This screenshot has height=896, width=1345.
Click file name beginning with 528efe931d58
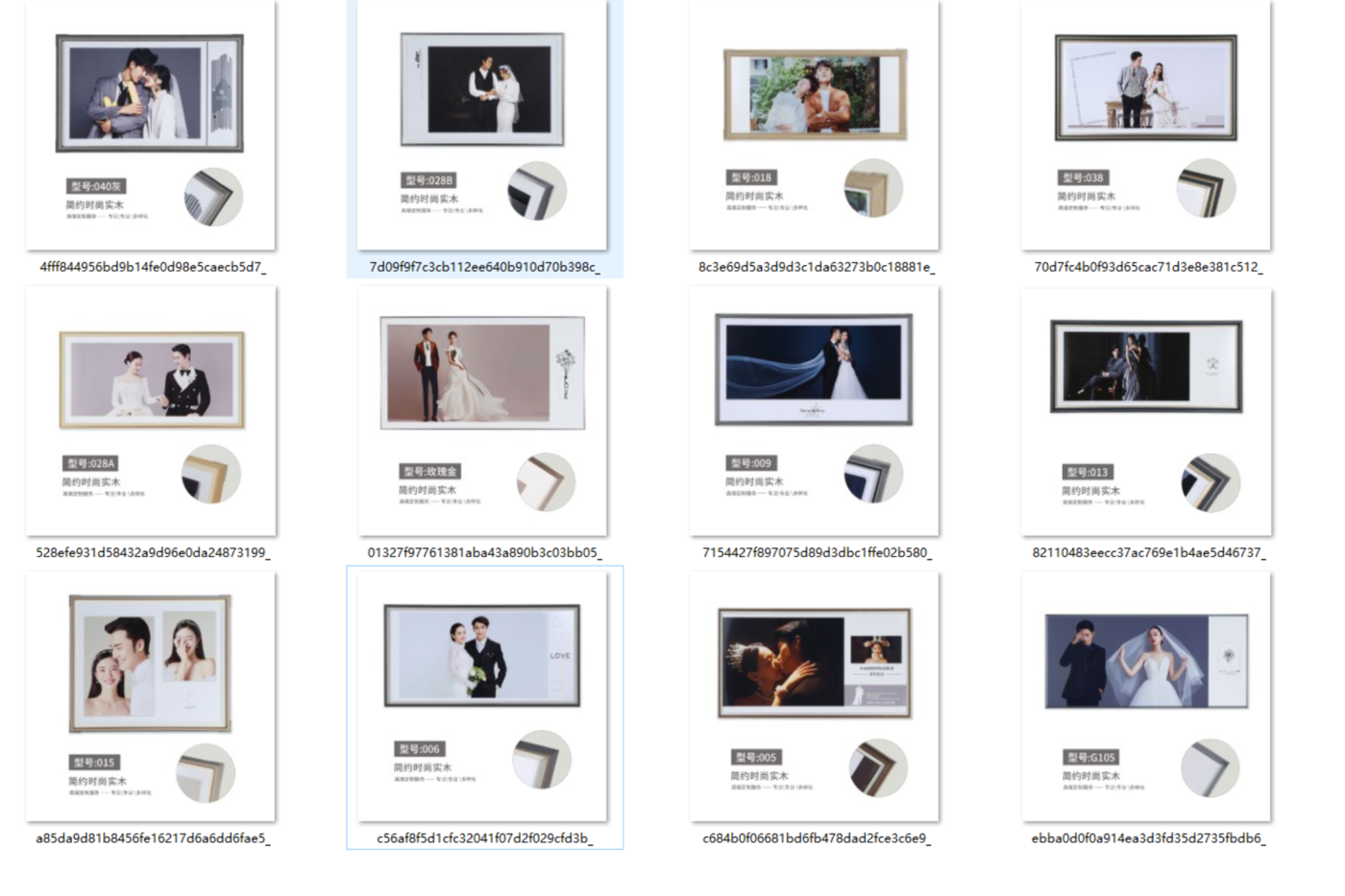(x=153, y=553)
